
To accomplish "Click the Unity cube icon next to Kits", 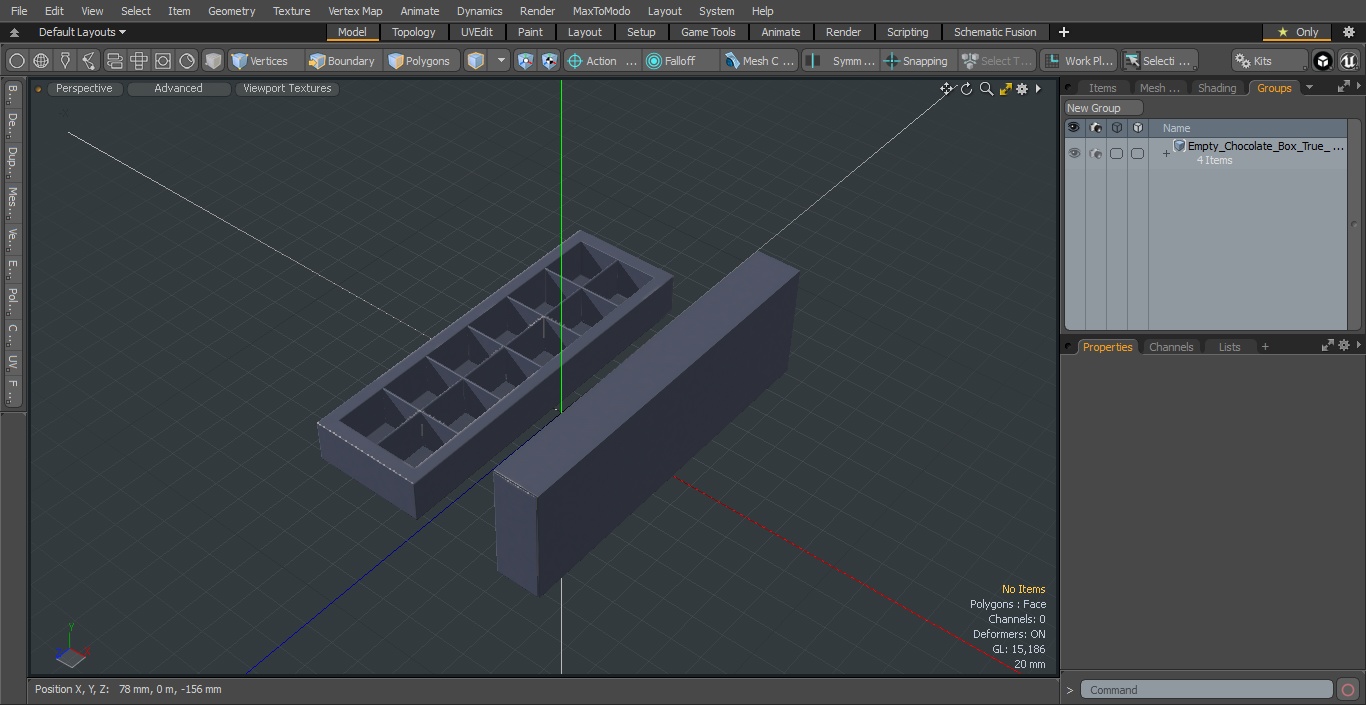I will [1323, 61].
